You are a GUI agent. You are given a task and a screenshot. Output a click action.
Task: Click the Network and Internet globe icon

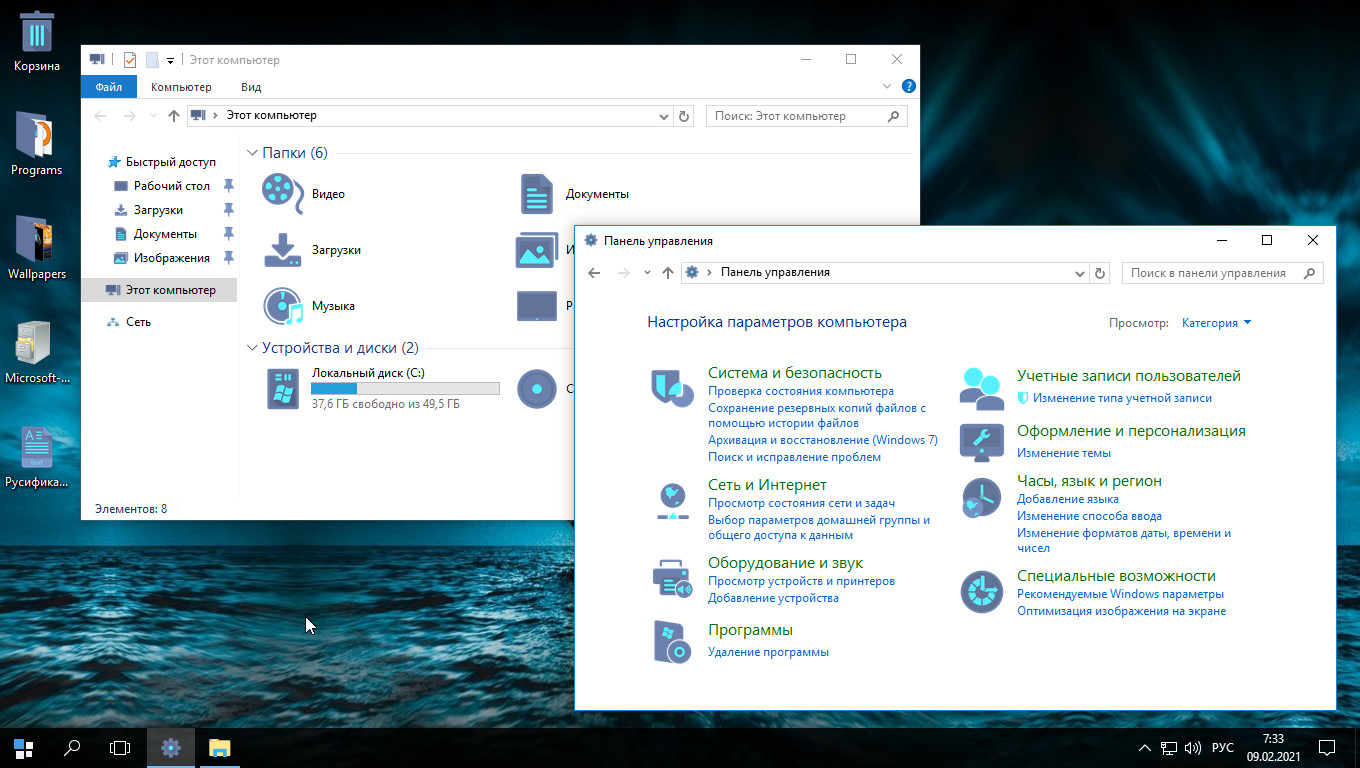672,500
